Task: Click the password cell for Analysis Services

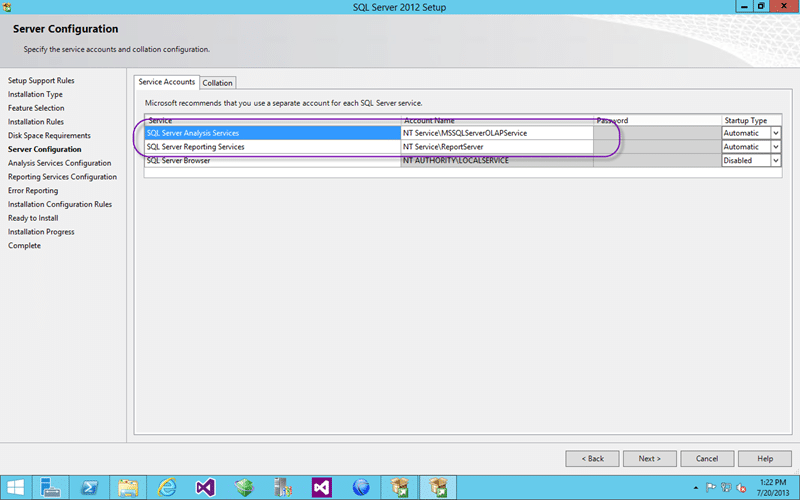Action: click(657, 133)
